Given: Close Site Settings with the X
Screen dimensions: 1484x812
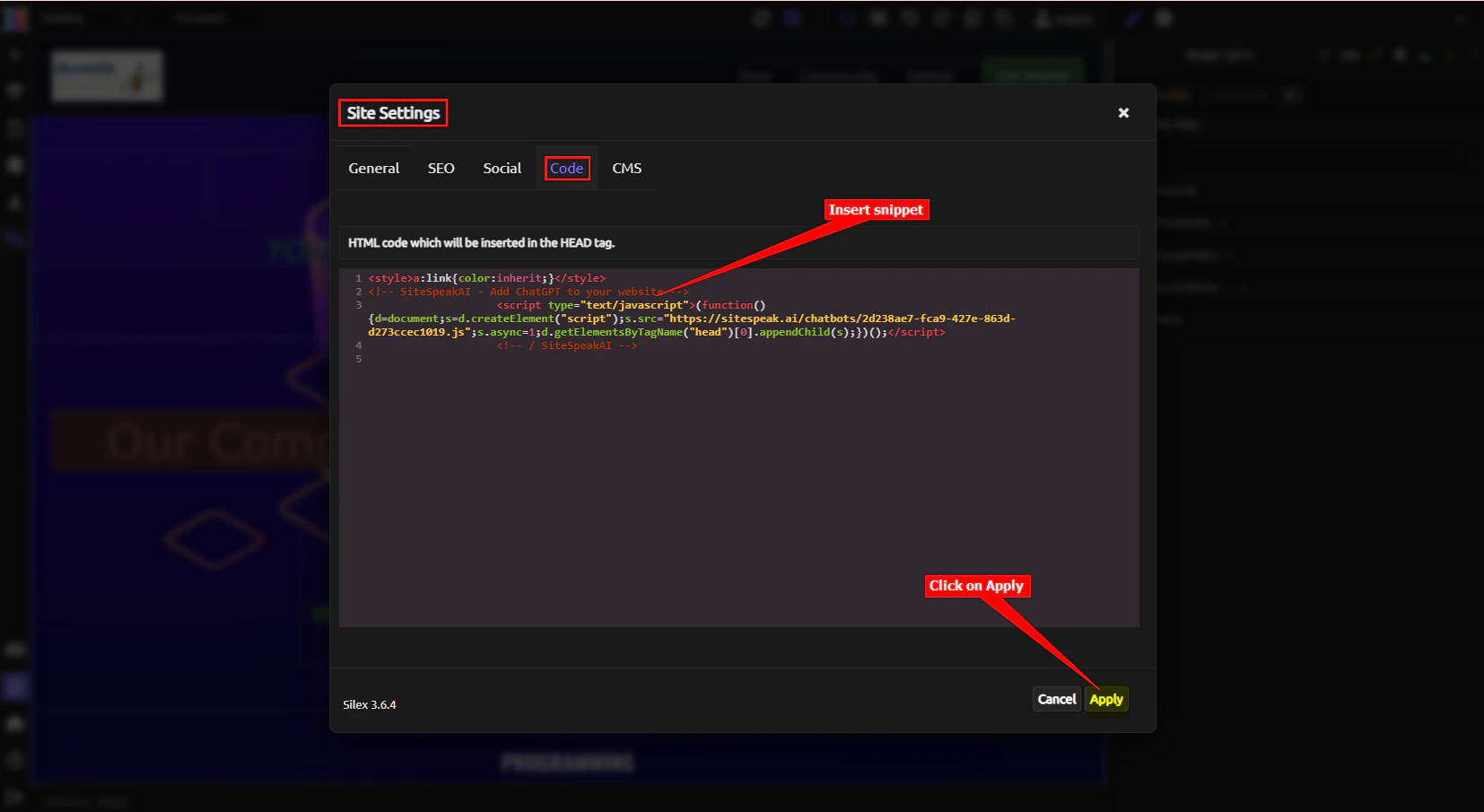Looking at the screenshot, I should [x=1123, y=112].
